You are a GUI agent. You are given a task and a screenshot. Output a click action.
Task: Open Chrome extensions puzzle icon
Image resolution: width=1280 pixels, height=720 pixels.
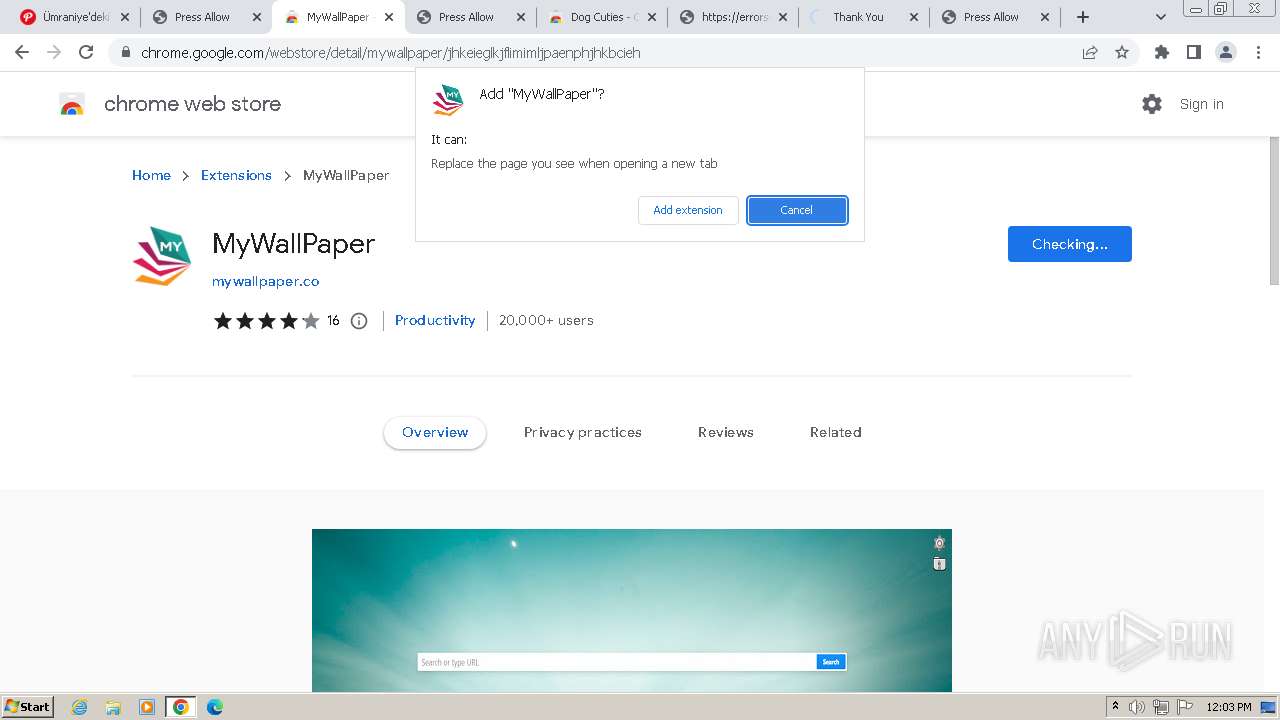click(x=1161, y=52)
